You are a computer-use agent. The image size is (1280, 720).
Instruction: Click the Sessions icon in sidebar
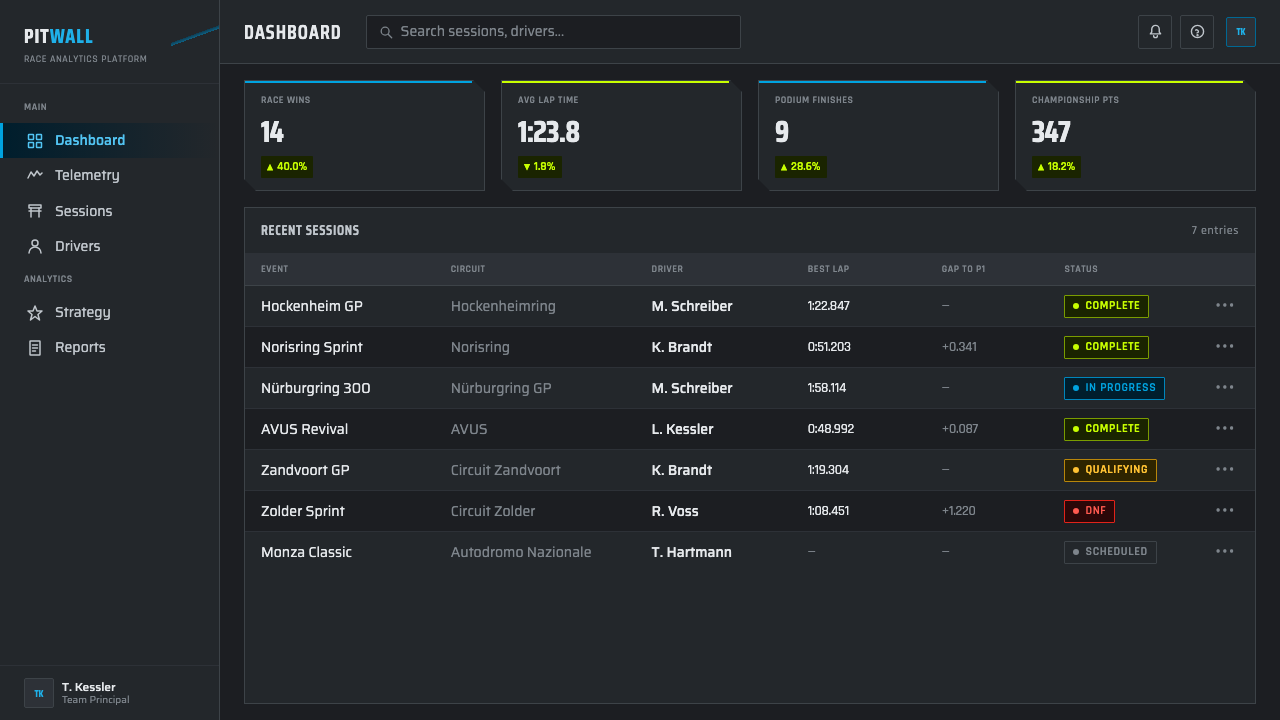35,211
